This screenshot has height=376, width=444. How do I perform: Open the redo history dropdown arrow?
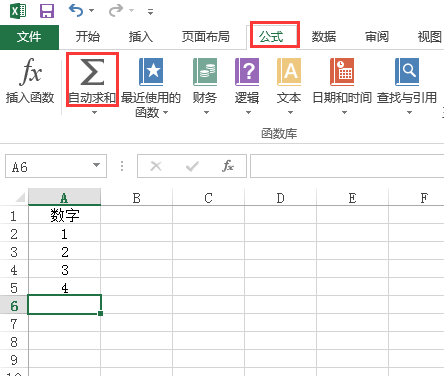(x=132, y=11)
